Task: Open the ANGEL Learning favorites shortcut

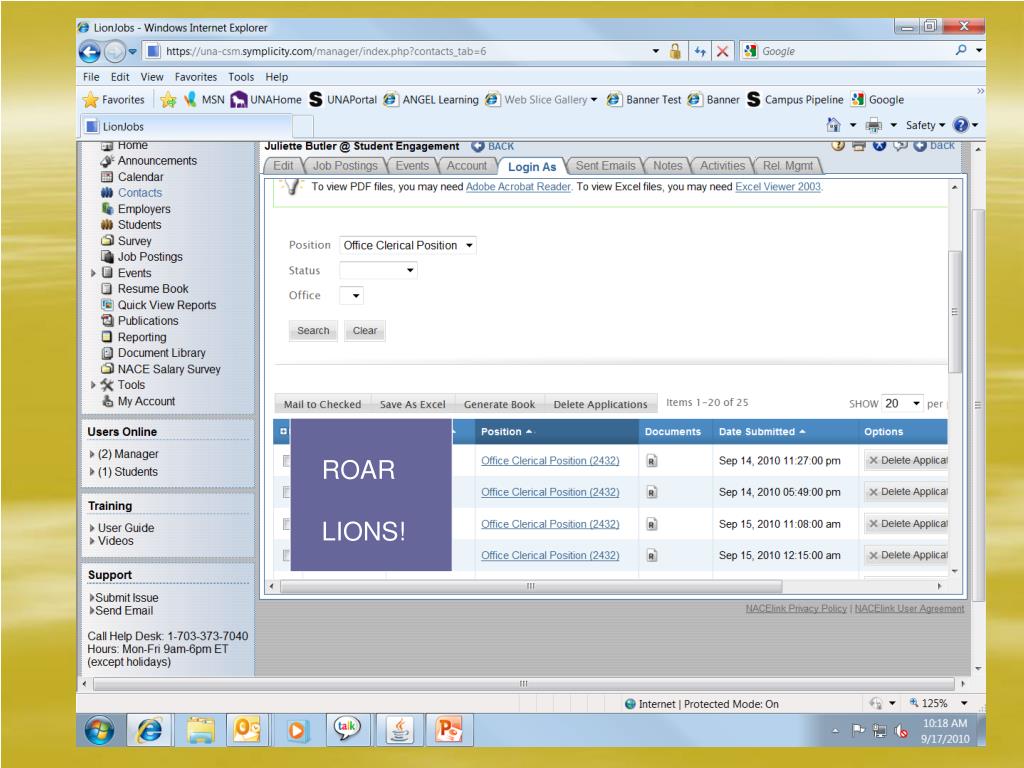Action: [x=431, y=100]
